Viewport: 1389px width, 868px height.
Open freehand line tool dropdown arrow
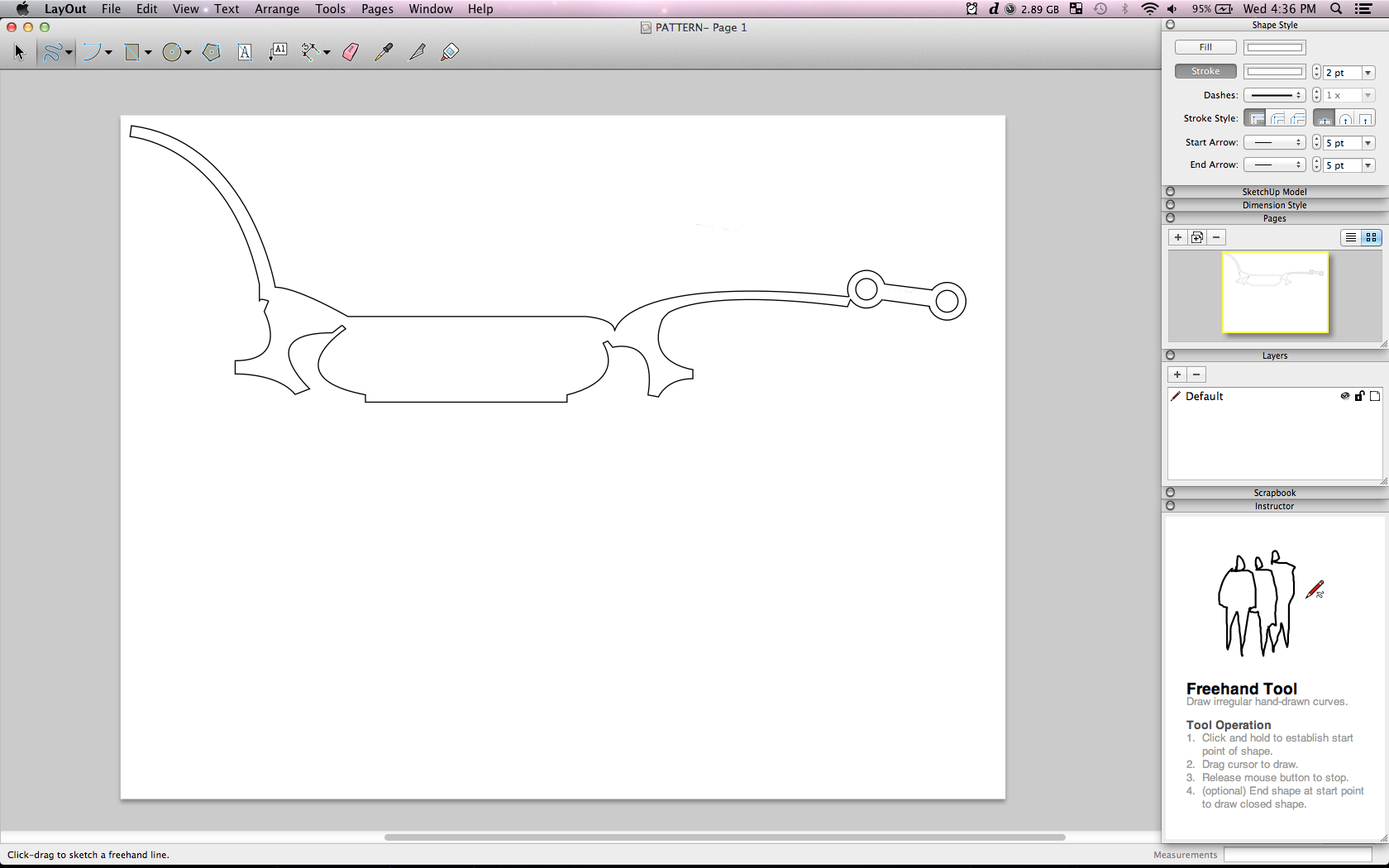69,53
